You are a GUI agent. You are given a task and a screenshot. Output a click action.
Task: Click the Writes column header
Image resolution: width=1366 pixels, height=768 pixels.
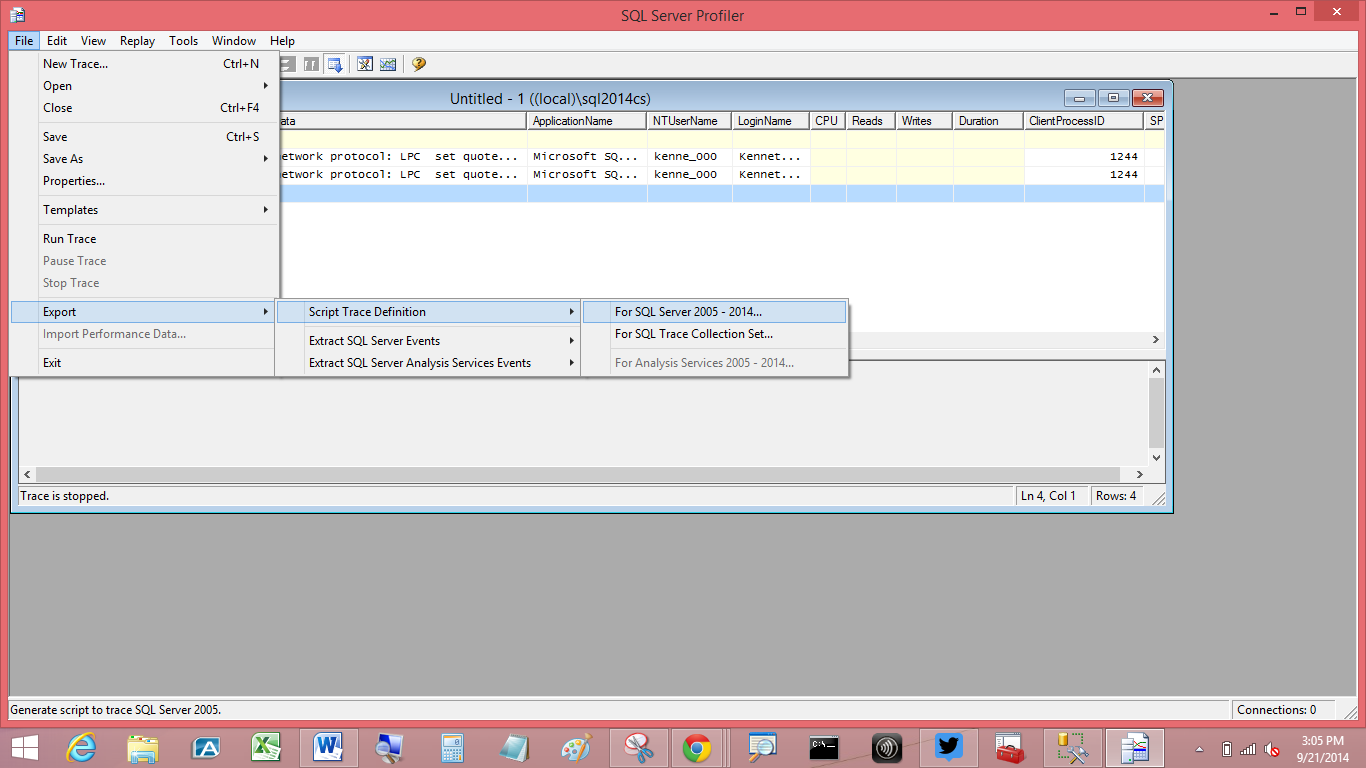pos(925,121)
